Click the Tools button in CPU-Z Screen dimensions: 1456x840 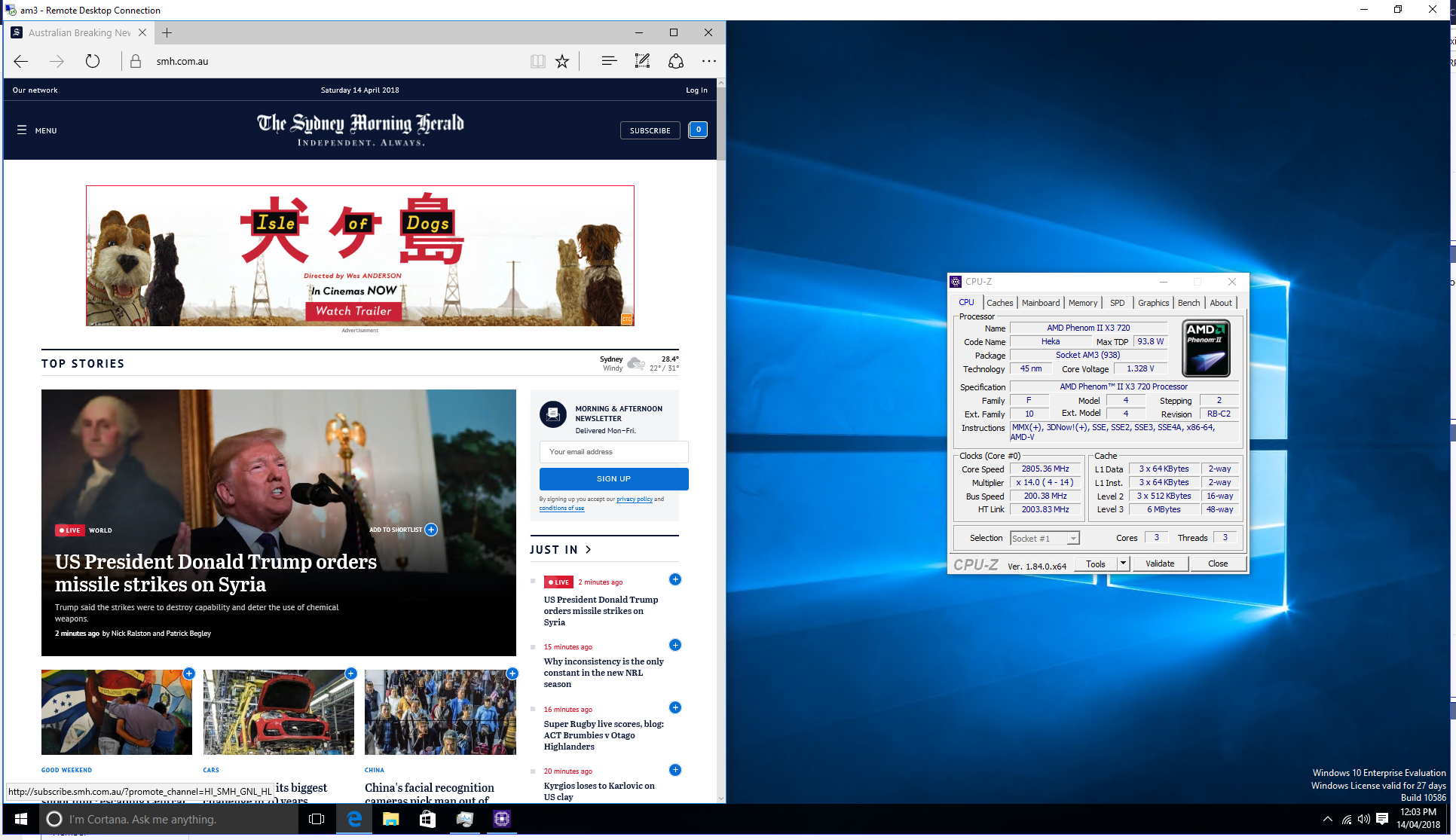(1096, 564)
